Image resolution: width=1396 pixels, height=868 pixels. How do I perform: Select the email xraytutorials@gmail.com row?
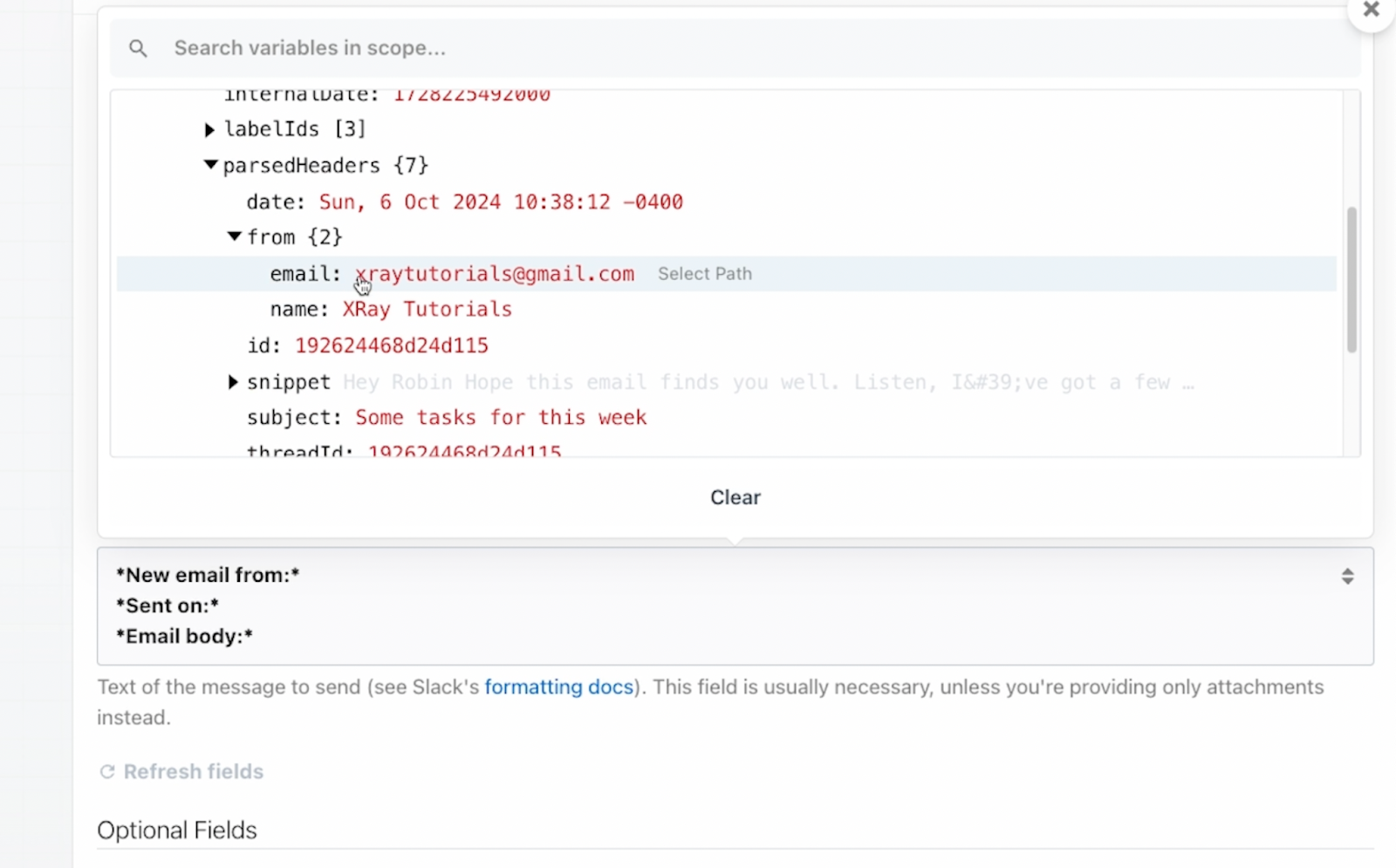[726, 274]
